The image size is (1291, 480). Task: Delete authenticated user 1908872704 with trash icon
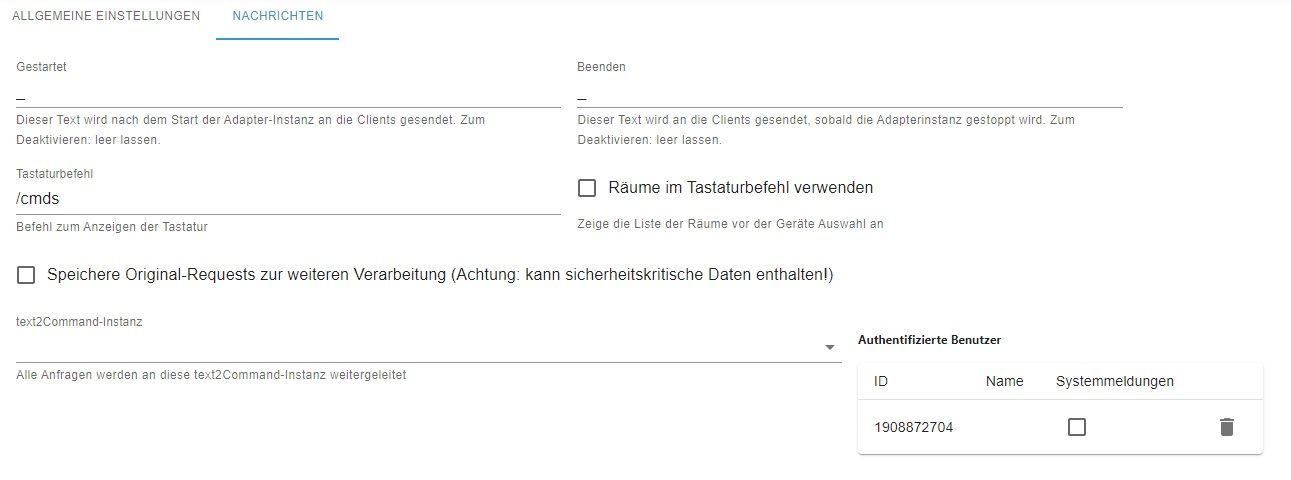(x=1227, y=427)
